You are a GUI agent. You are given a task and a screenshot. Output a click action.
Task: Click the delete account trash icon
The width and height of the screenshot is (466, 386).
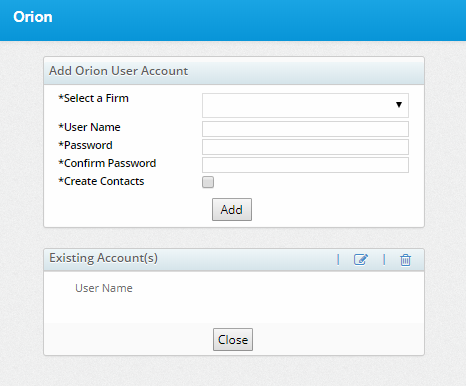[405, 260]
